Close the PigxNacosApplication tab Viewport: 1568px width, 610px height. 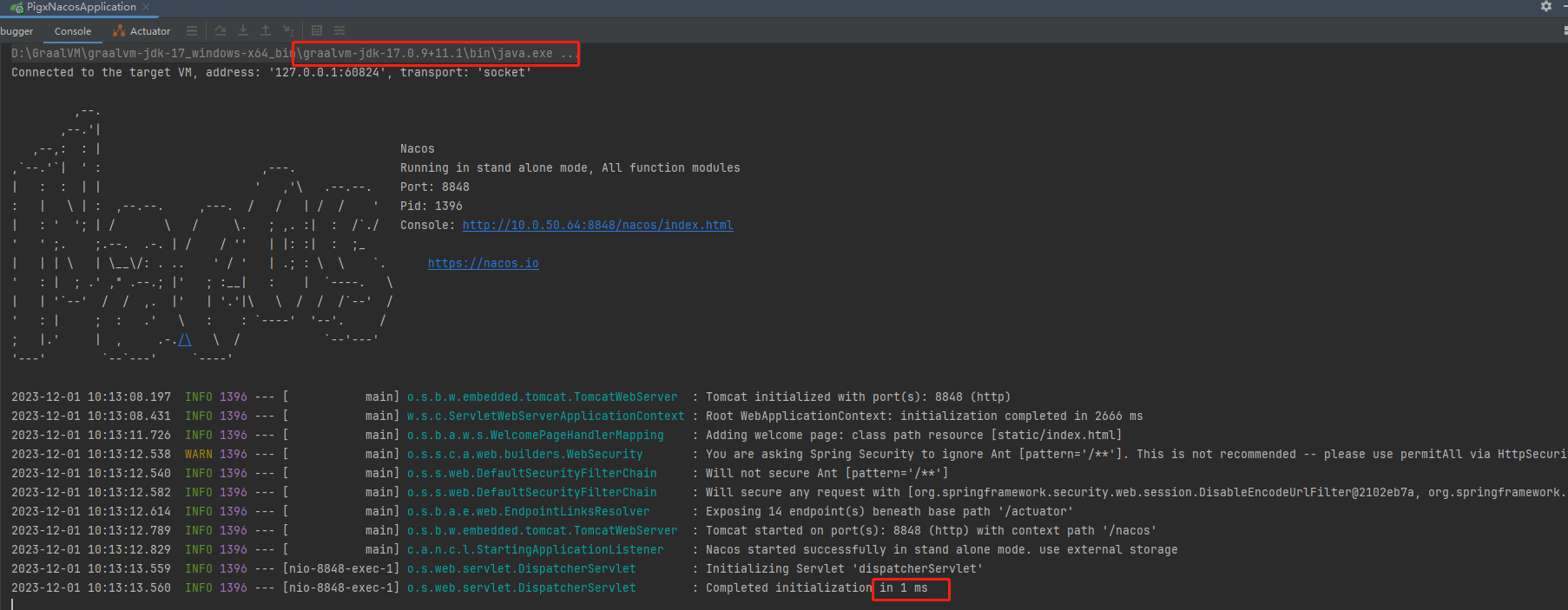pos(146,7)
